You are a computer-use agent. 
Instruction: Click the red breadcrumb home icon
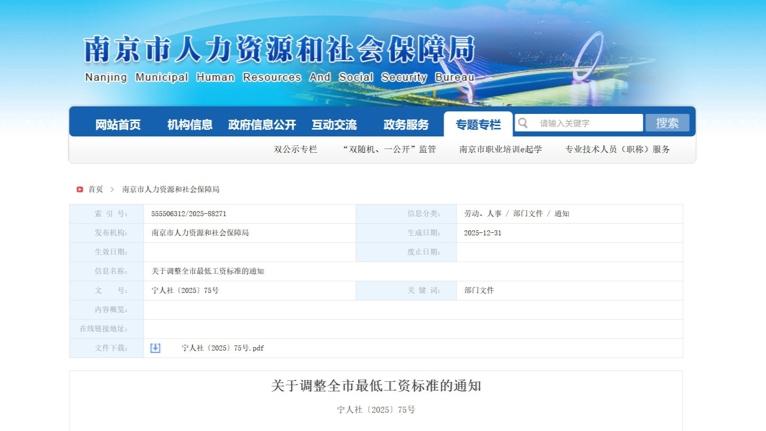[x=80, y=189]
